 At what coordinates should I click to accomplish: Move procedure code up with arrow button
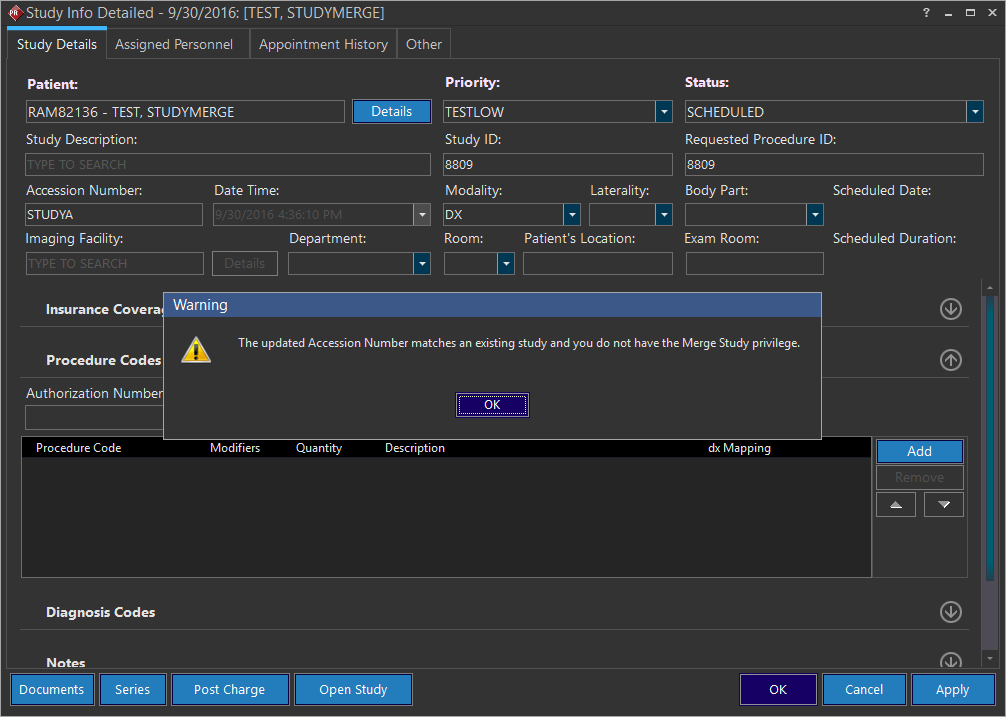(895, 505)
